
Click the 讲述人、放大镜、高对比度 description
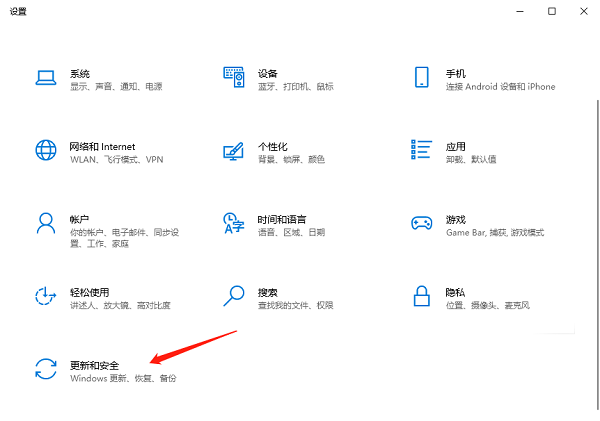pos(120,306)
